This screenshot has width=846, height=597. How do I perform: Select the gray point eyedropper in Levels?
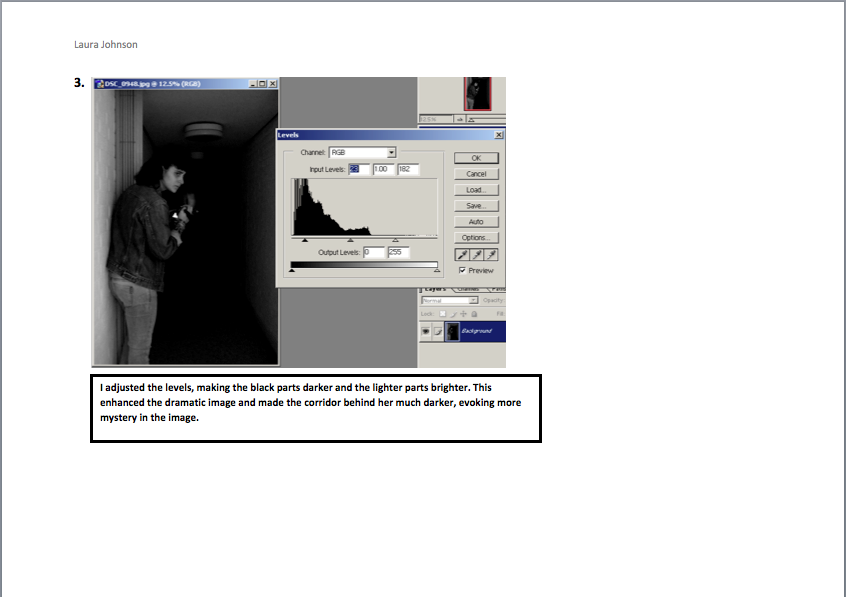[x=477, y=255]
